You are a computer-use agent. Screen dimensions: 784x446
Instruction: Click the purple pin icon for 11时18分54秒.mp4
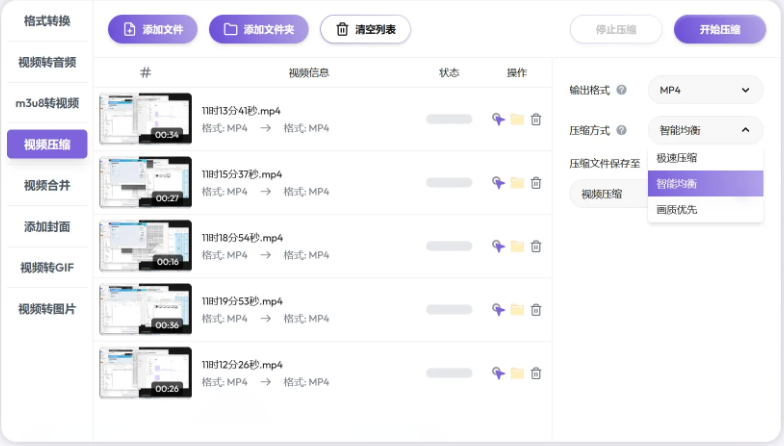pyautogui.click(x=498, y=246)
